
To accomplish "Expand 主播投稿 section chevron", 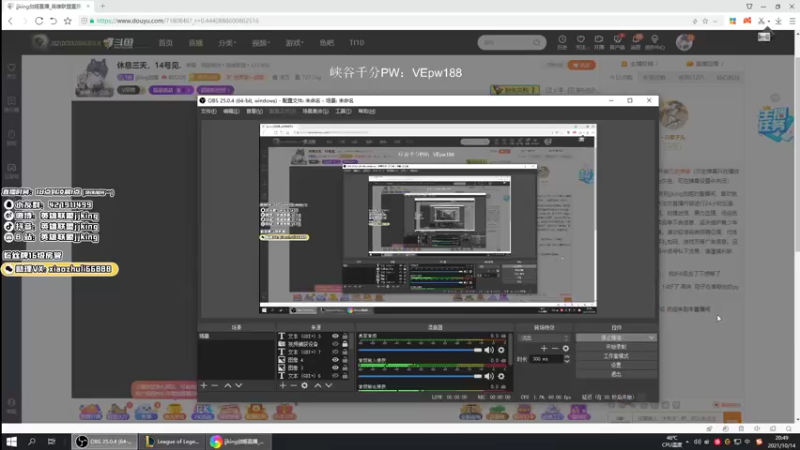I will click(x=657, y=64).
